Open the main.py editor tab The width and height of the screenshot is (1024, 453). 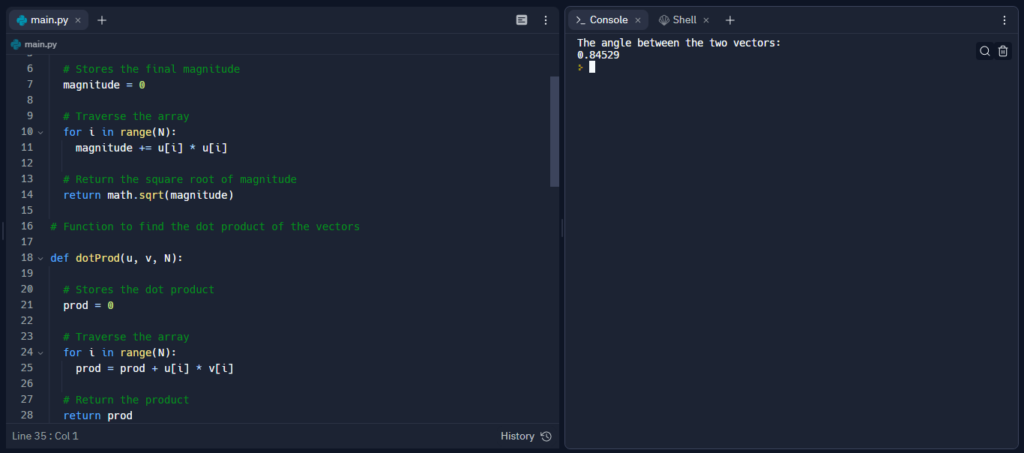click(x=49, y=20)
